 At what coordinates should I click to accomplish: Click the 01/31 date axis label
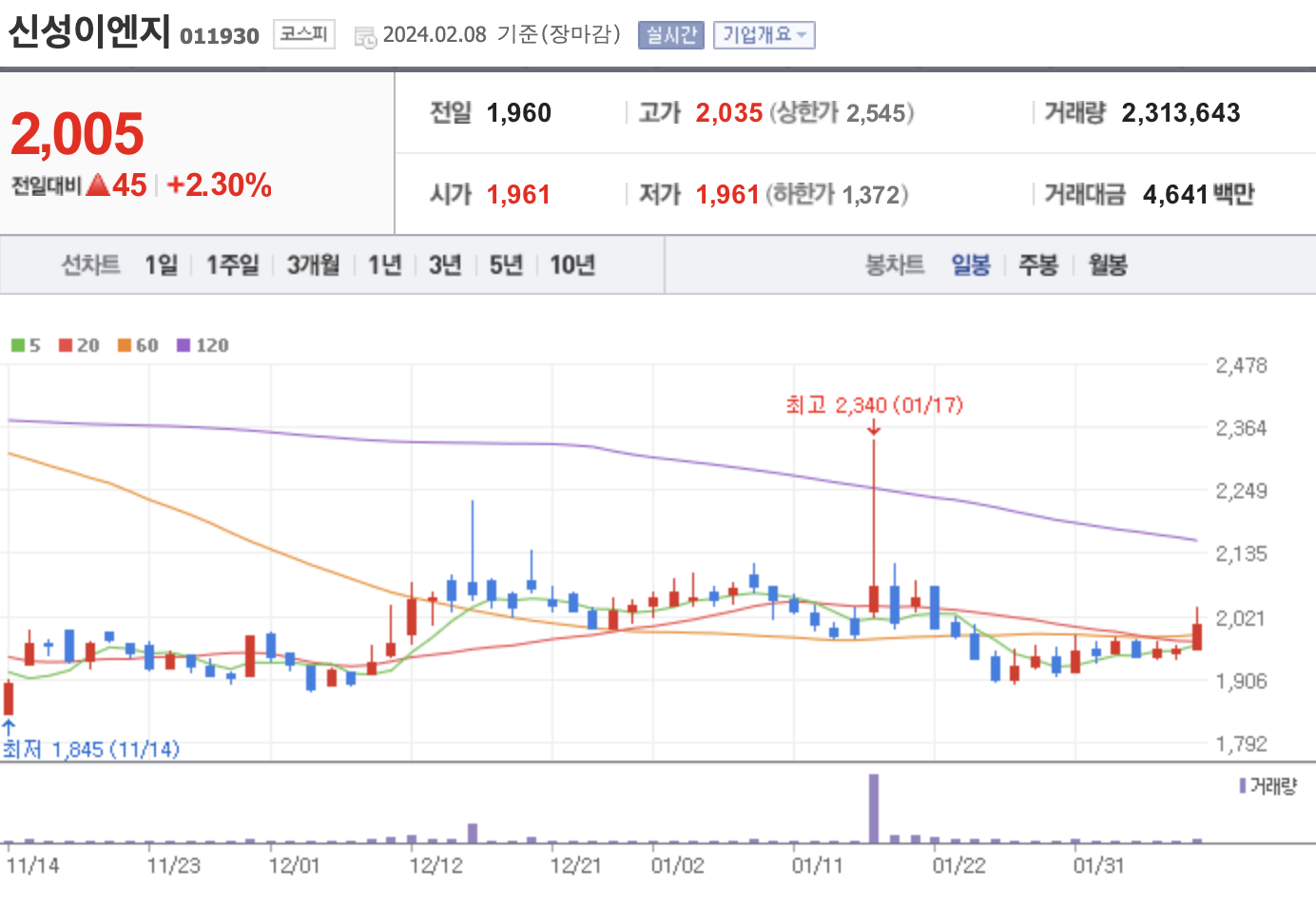click(1098, 865)
